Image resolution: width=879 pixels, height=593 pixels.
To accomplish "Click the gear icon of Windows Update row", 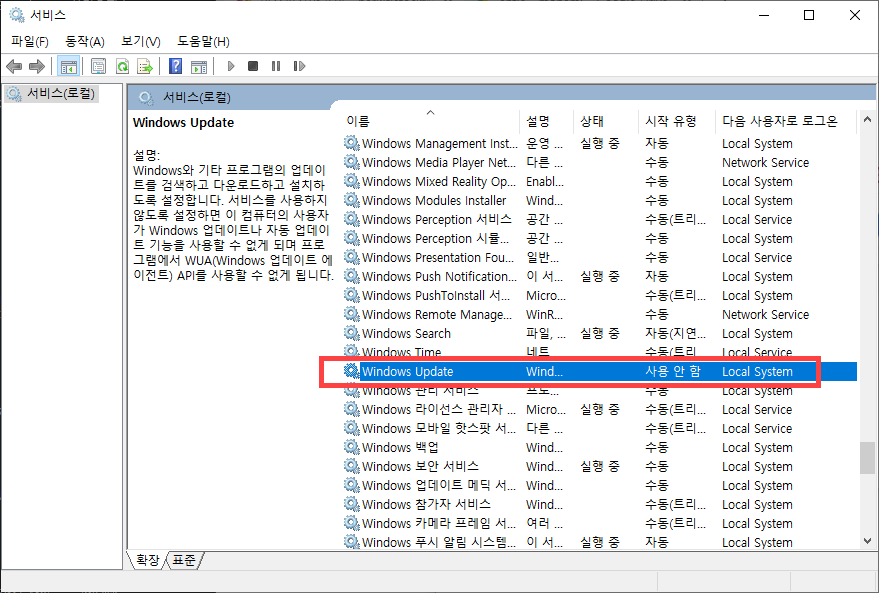I will (351, 370).
